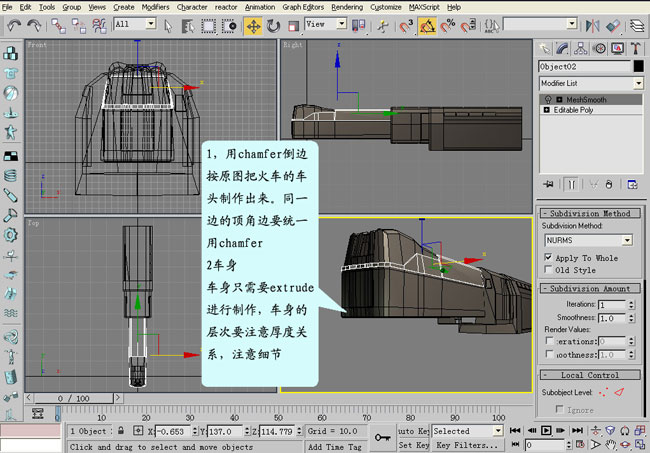Open Select by Name dialog icon
This screenshot has height=453, width=650.
pos(188,26)
